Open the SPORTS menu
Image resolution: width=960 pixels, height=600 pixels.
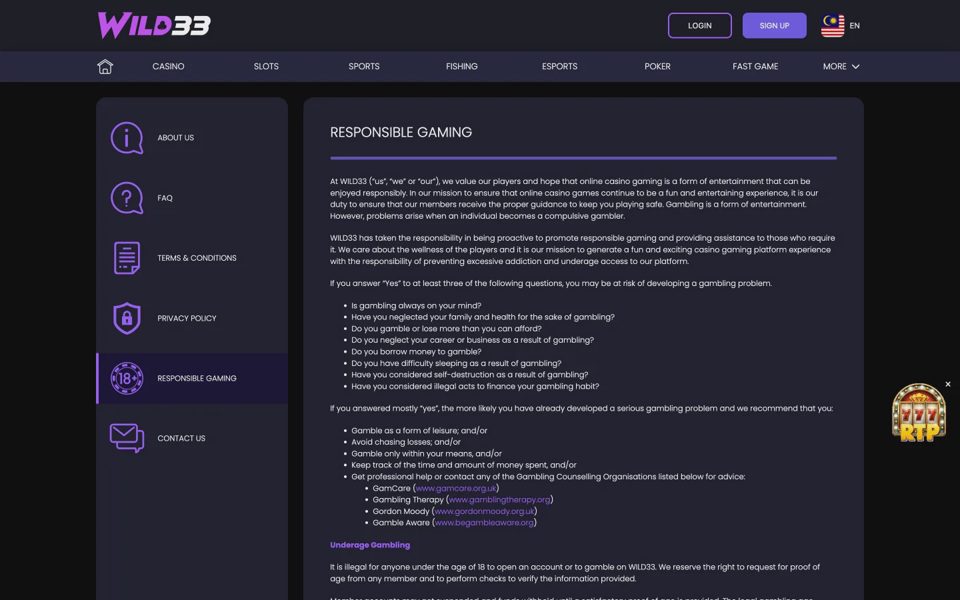364,66
